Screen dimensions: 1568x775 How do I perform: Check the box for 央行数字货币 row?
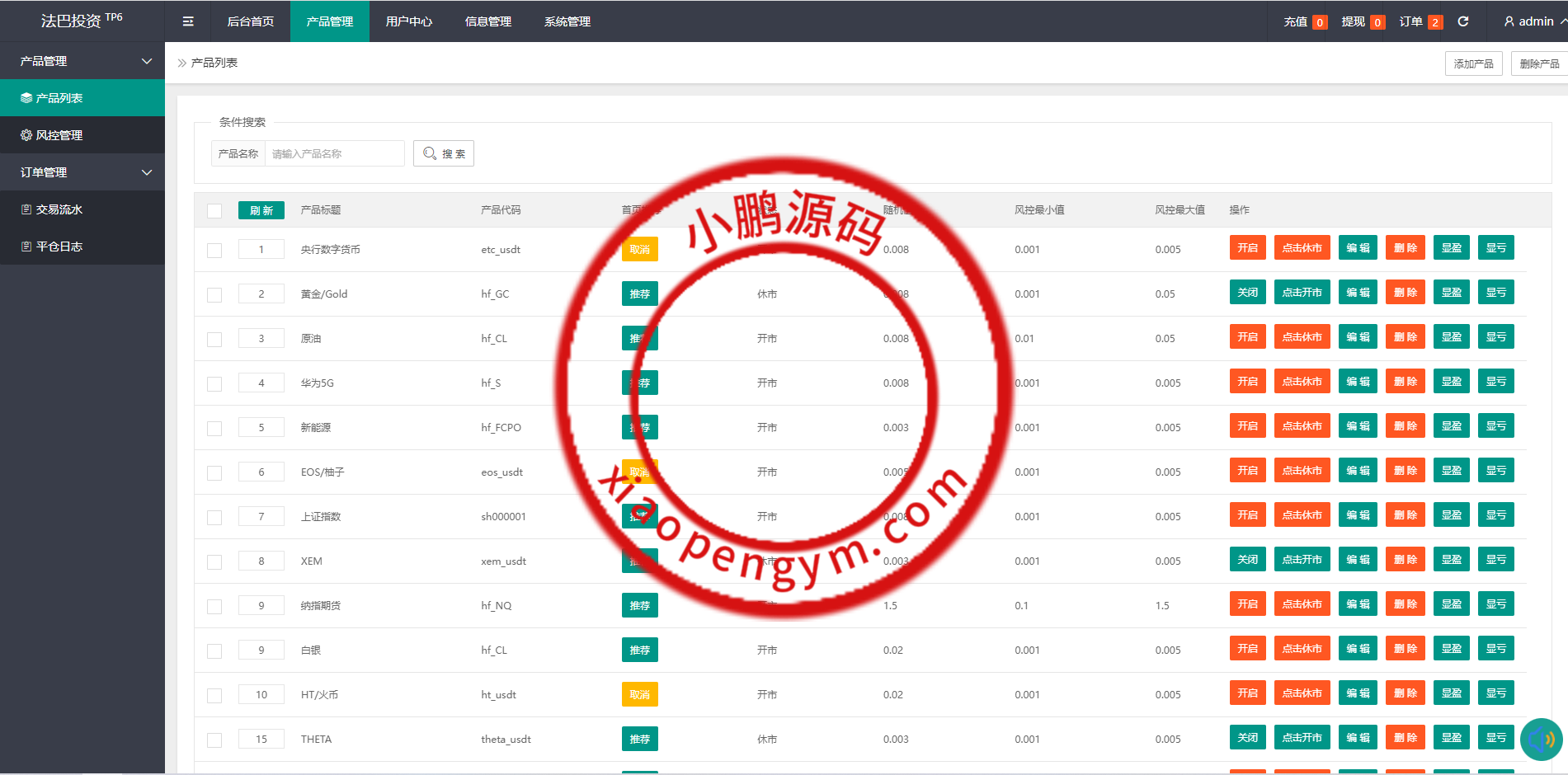coord(214,250)
